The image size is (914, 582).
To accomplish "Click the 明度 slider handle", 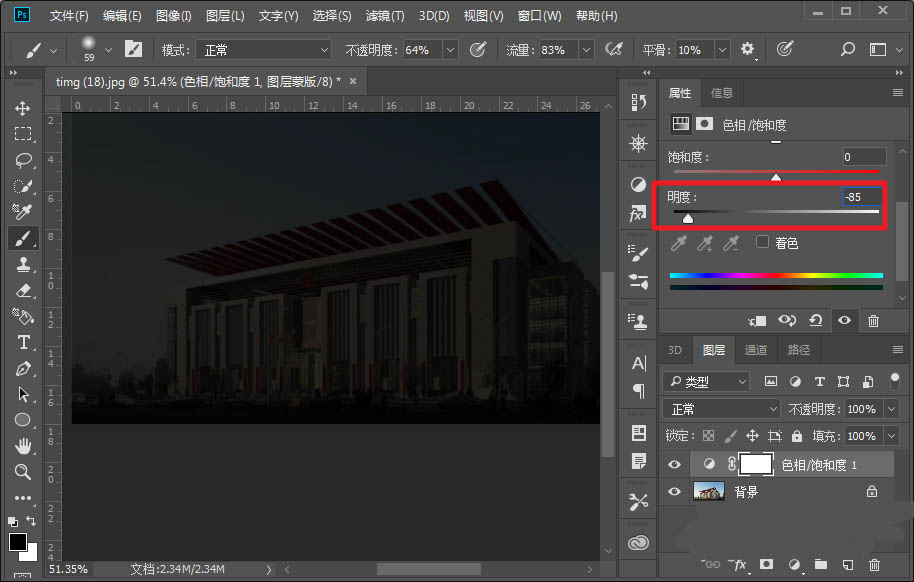I will [x=688, y=217].
